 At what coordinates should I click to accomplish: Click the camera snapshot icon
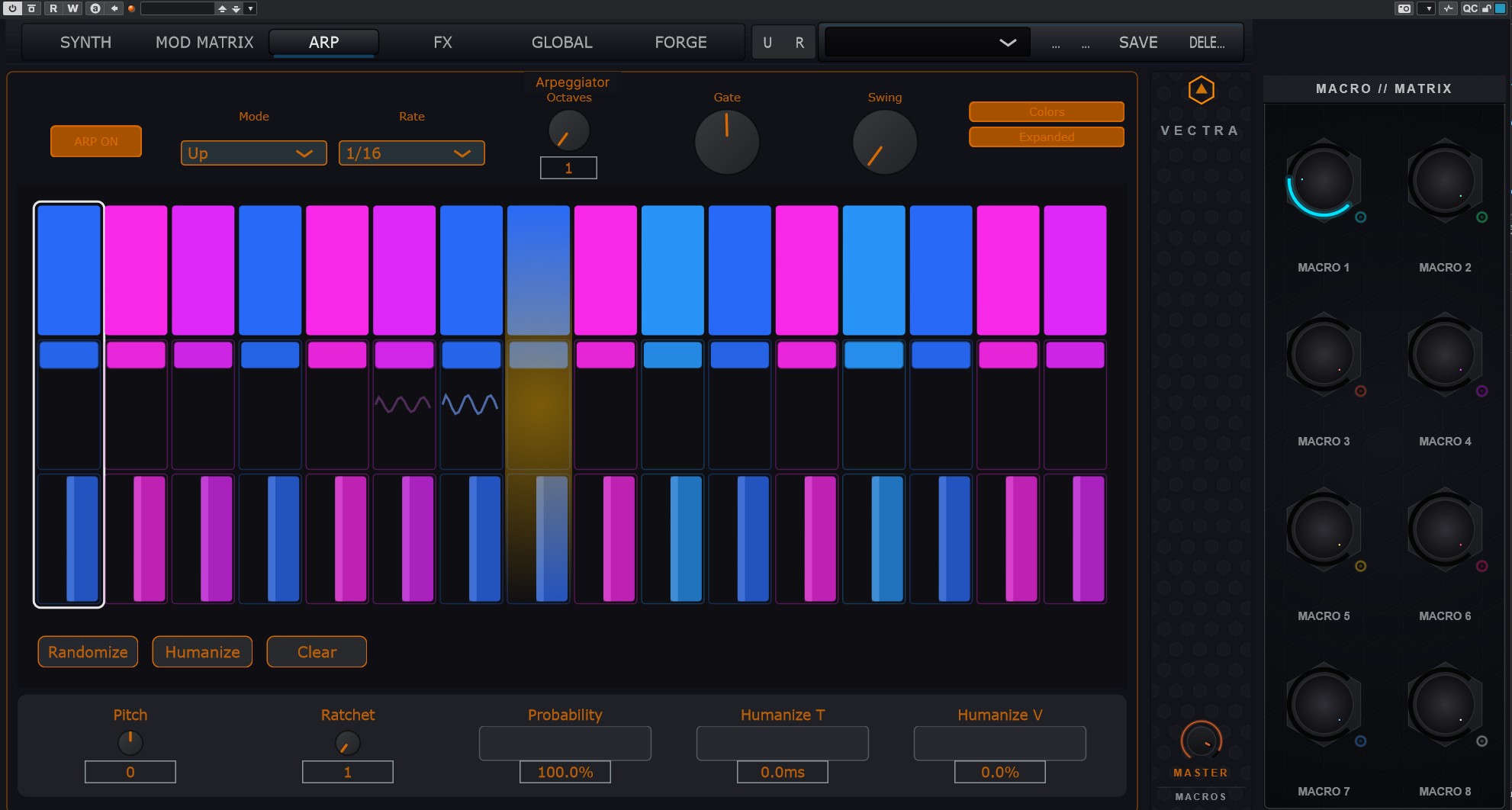click(x=1404, y=8)
